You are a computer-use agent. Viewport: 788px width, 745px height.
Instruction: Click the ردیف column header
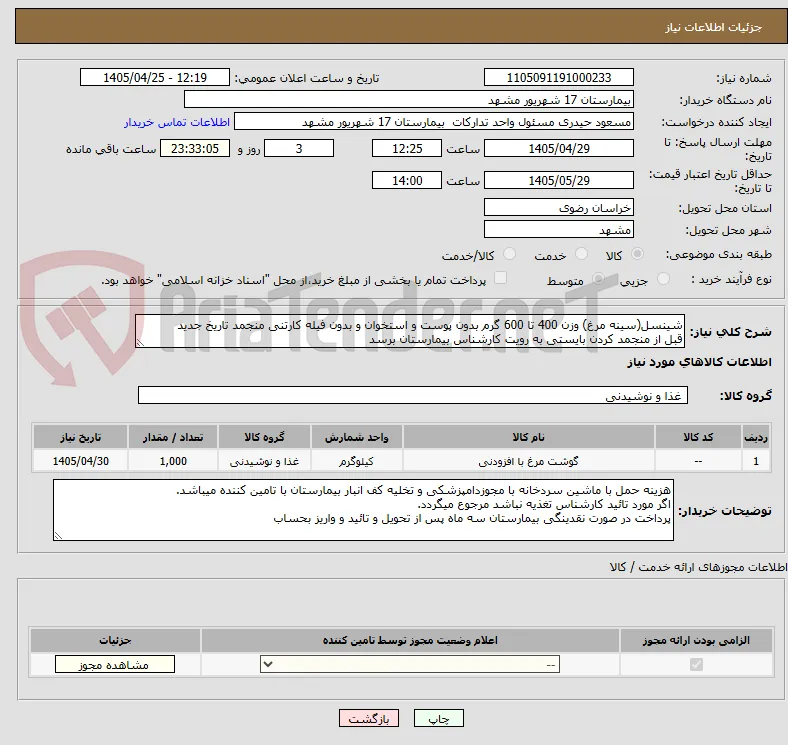click(756, 437)
